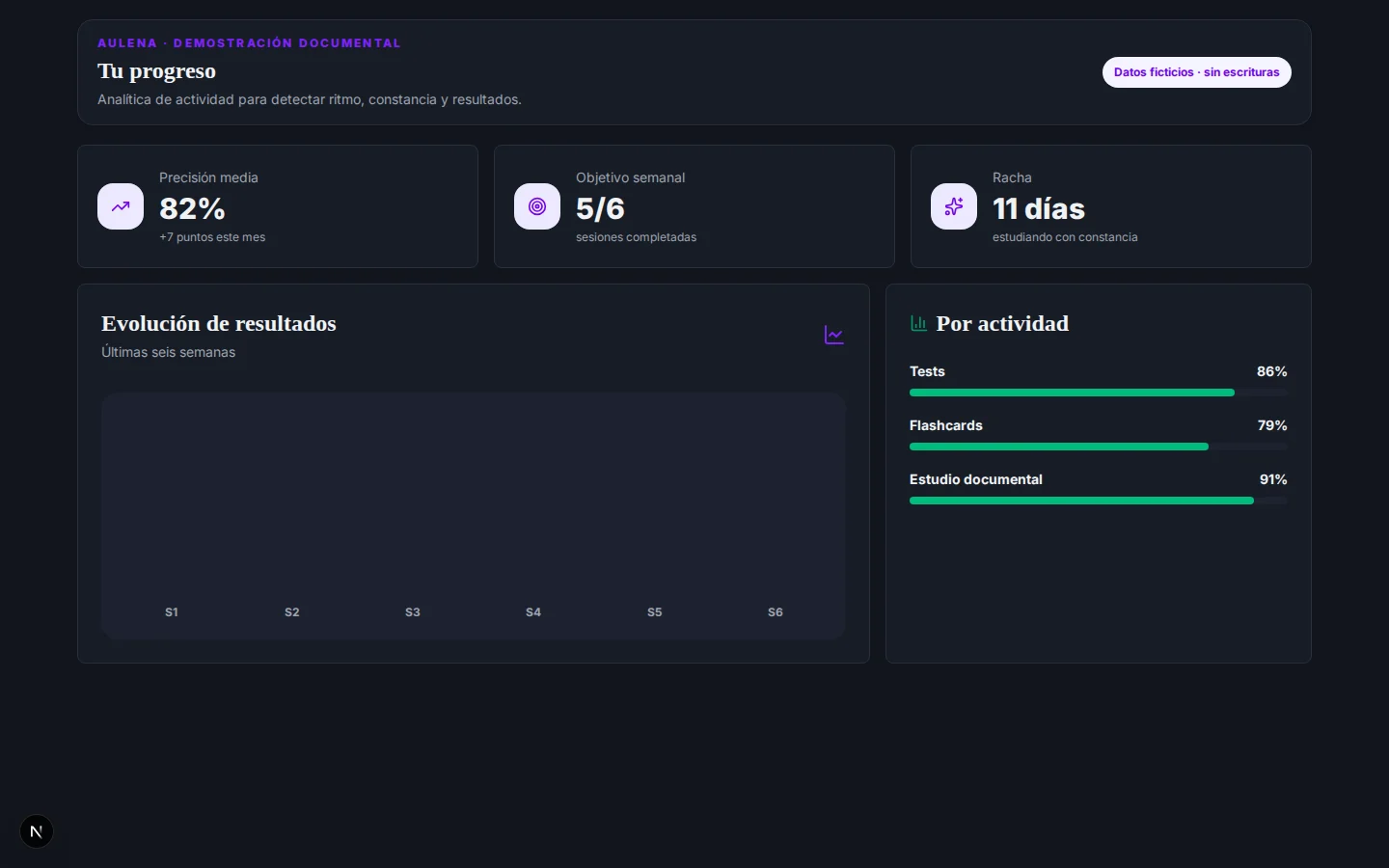
Task: Click the Estudio documental progress bar
Action: click(1099, 501)
